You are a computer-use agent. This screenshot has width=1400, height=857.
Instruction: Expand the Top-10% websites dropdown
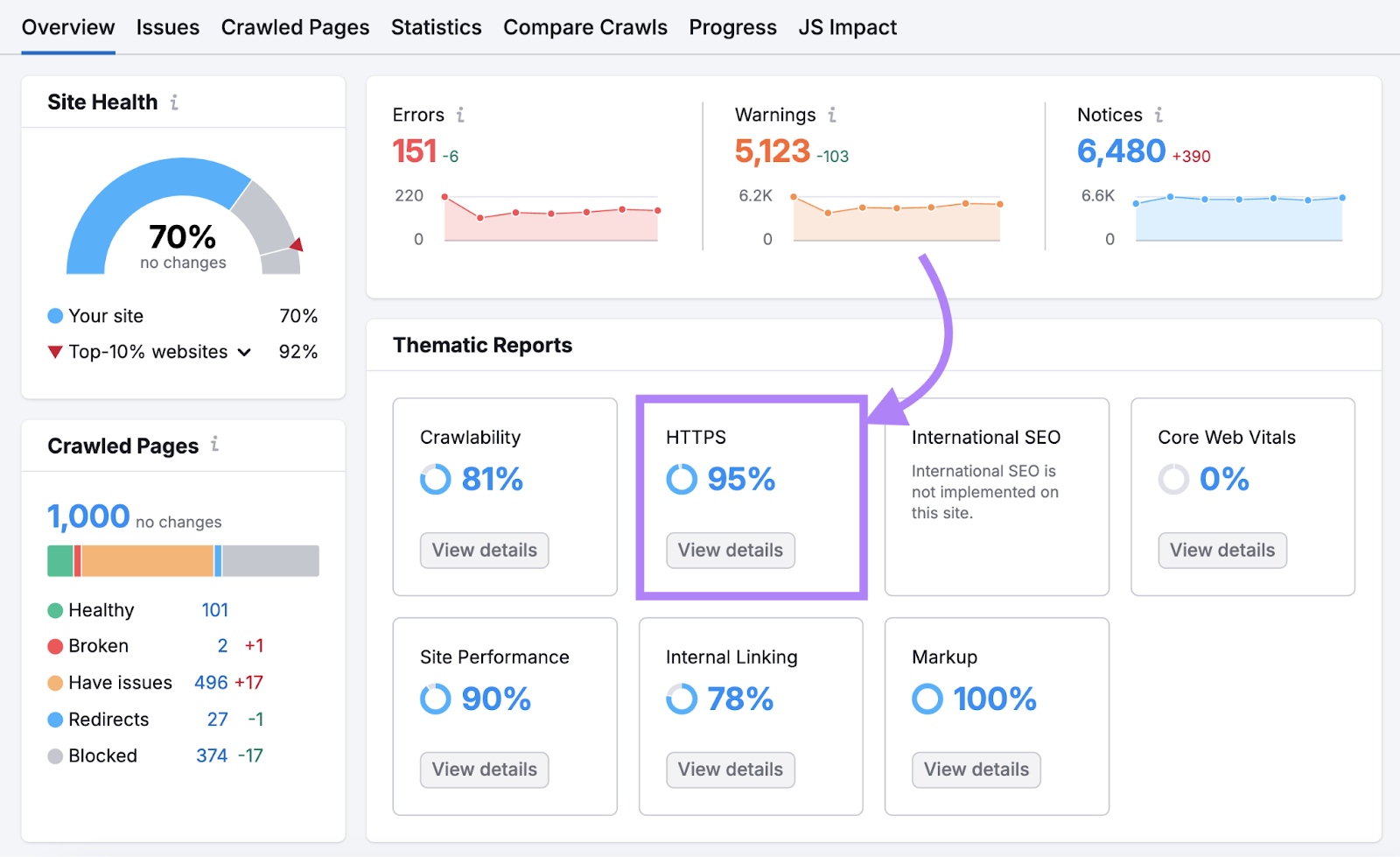[x=245, y=352]
